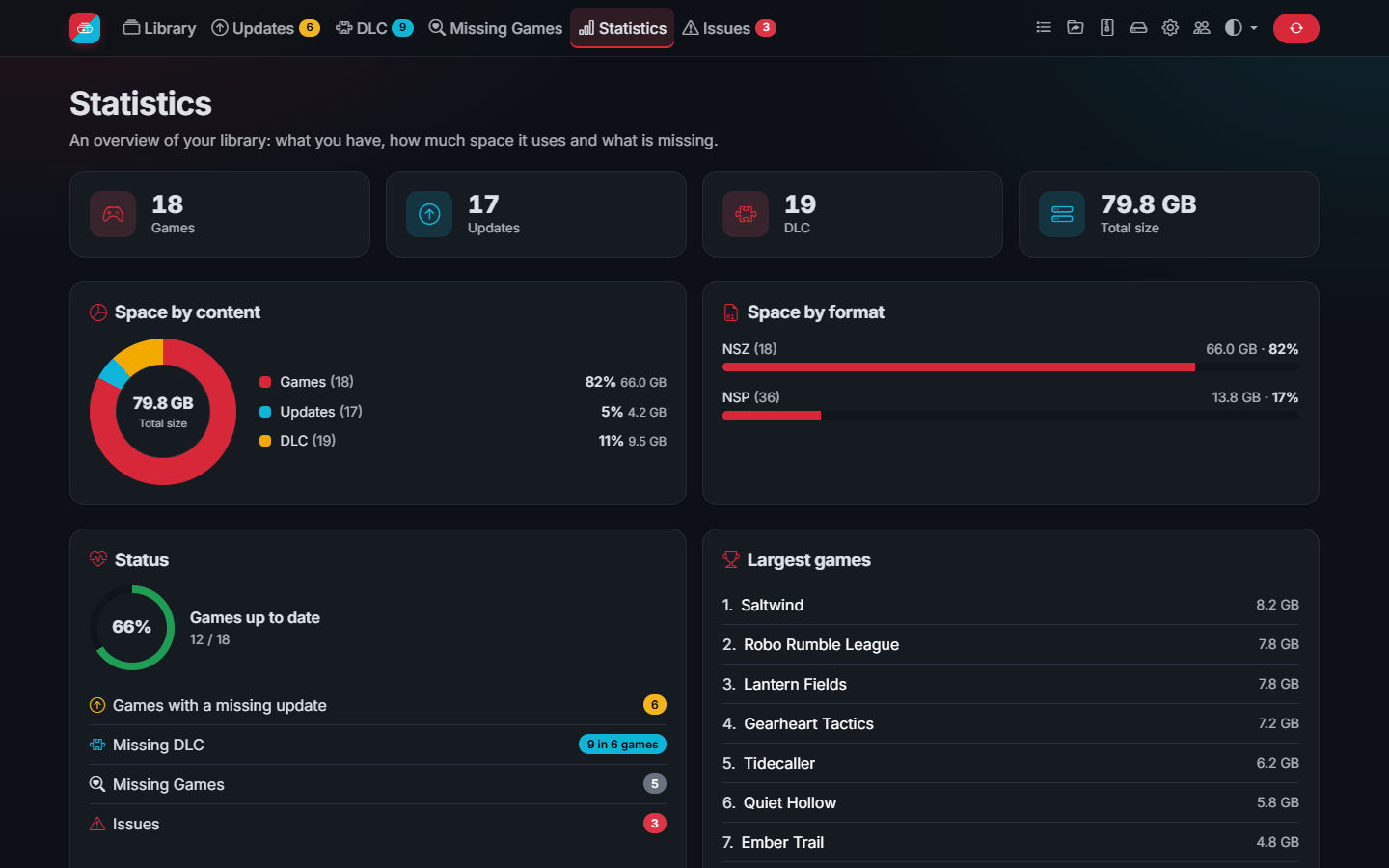Click the pie chart icon beside Space by content
Screen dimensions: 1389x868
tap(98, 312)
